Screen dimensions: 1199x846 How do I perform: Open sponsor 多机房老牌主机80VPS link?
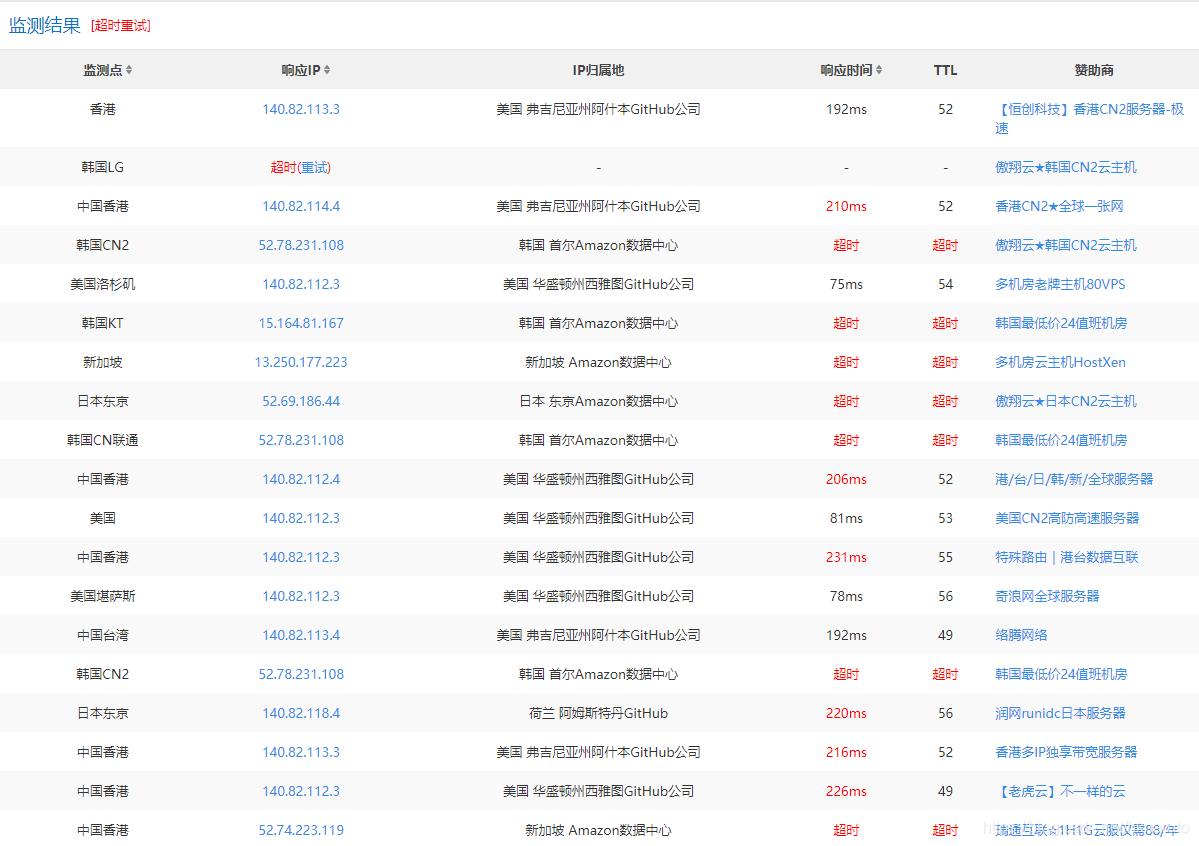pyautogui.click(x=1060, y=284)
